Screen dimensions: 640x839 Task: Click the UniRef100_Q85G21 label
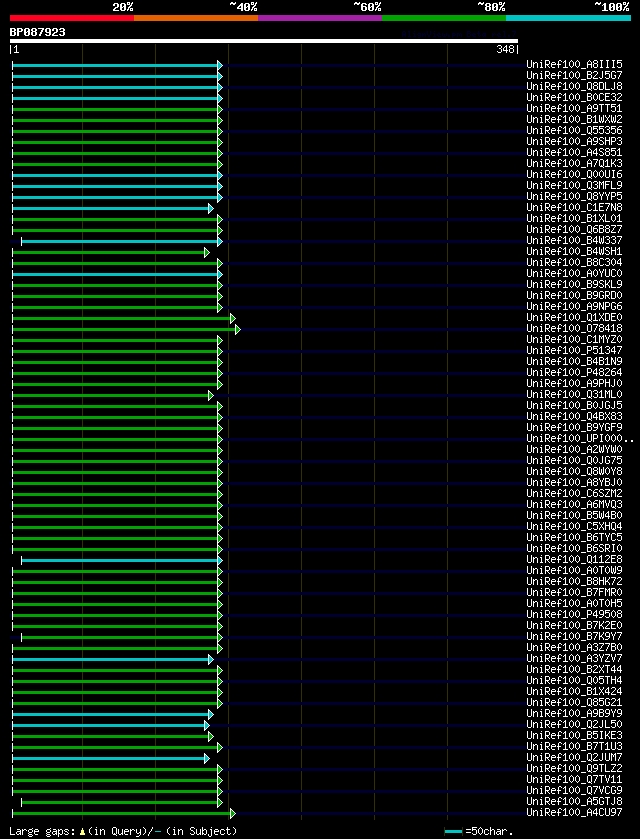tap(574, 703)
